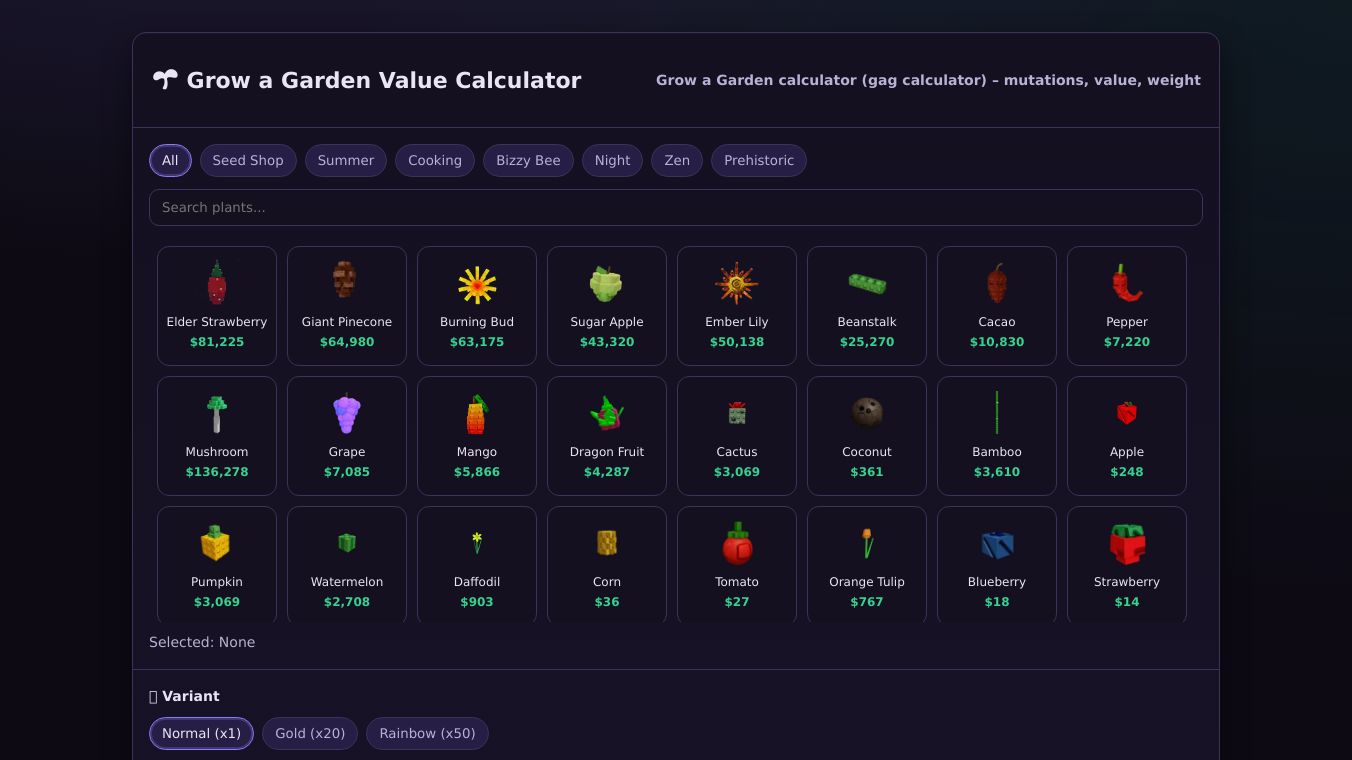This screenshot has width=1352, height=760.
Task: Select the Mushroom icon
Action: click(217, 414)
